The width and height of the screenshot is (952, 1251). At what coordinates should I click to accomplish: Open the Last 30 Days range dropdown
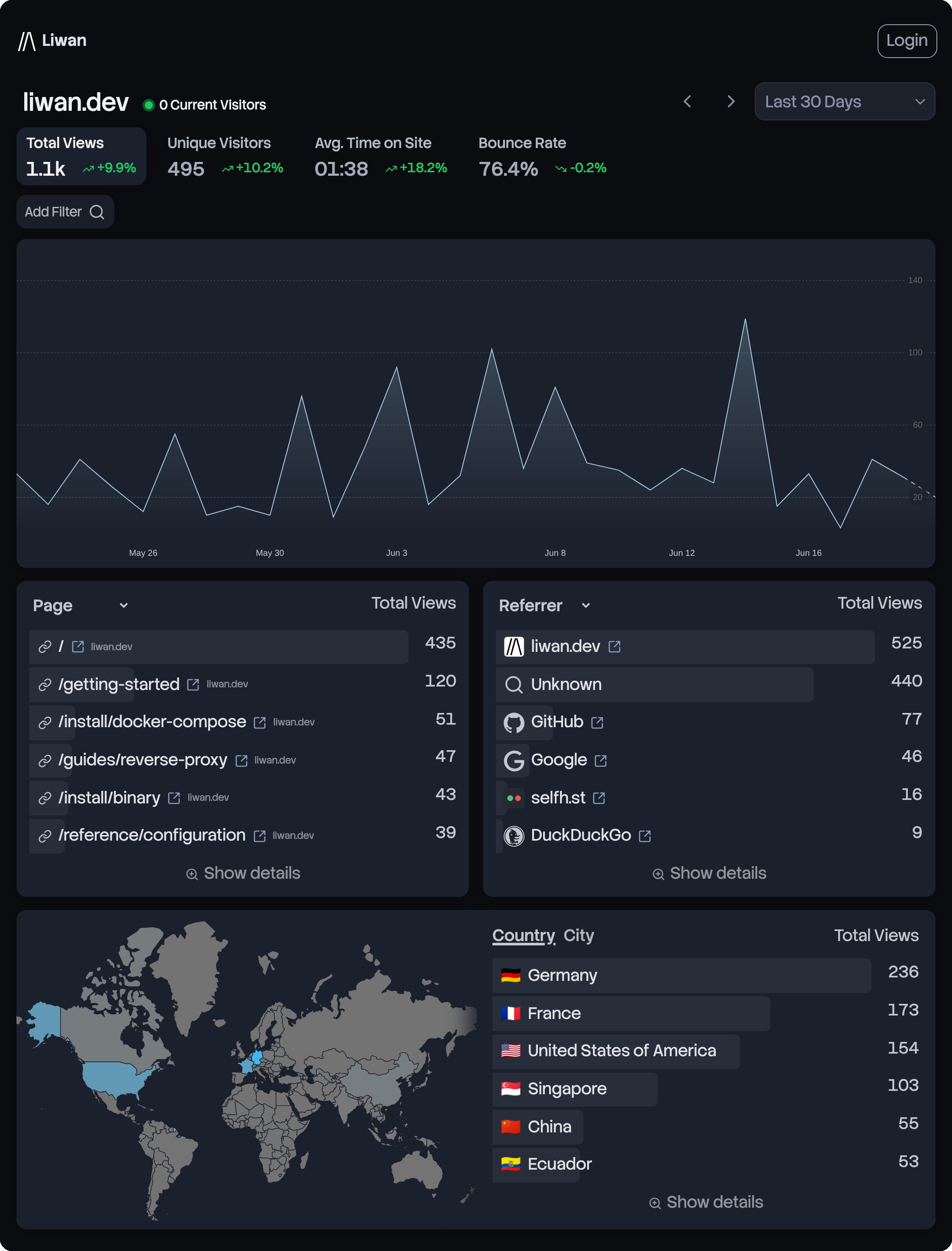click(844, 101)
